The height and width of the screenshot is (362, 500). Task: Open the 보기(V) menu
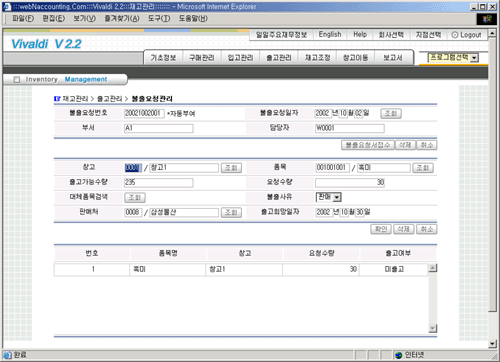pyautogui.click(x=85, y=19)
